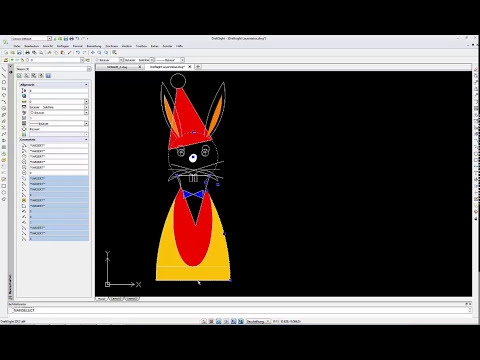480x360 pixels.
Task: Activate the Property Painter toolbar icon
Action: (69, 53)
